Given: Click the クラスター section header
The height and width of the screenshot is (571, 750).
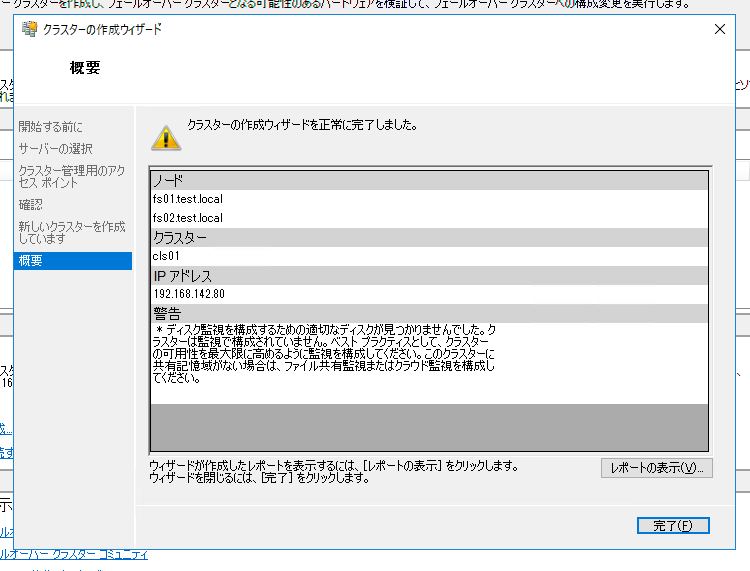Looking at the screenshot, I should point(429,237).
